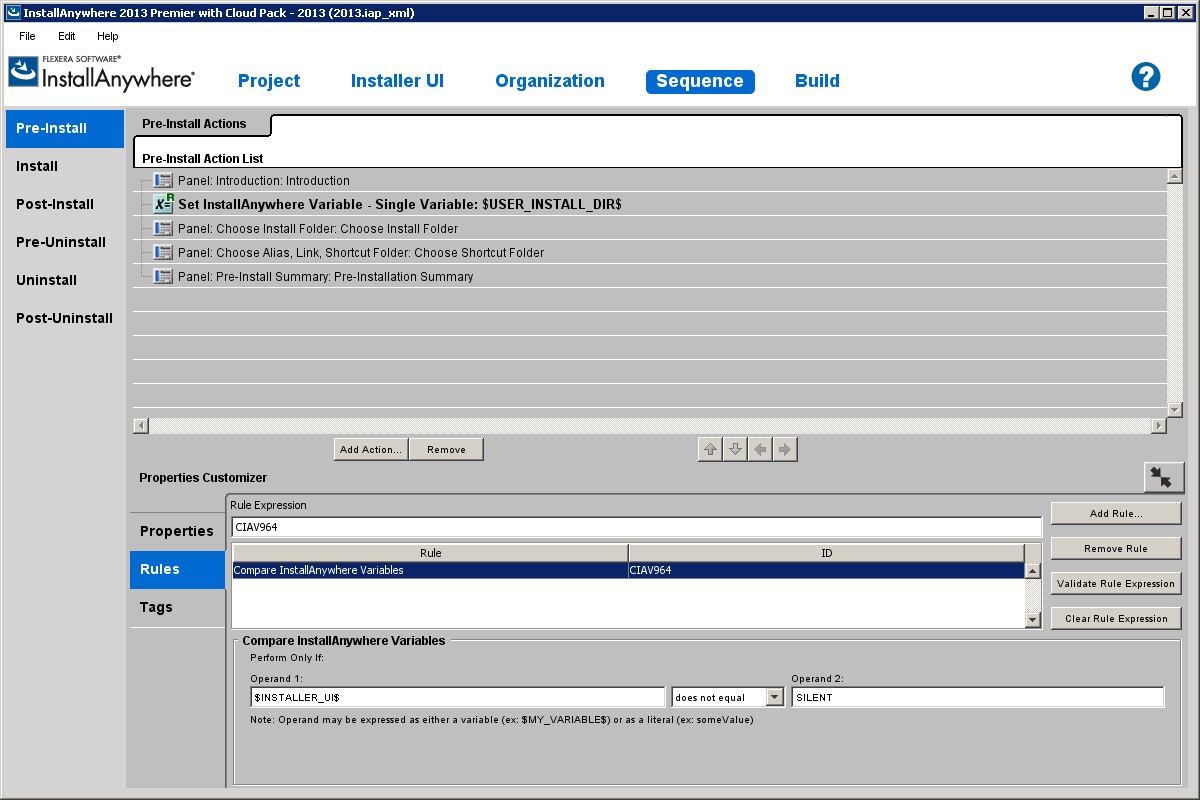Select the Post-Install sidebar item

[x=65, y=204]
